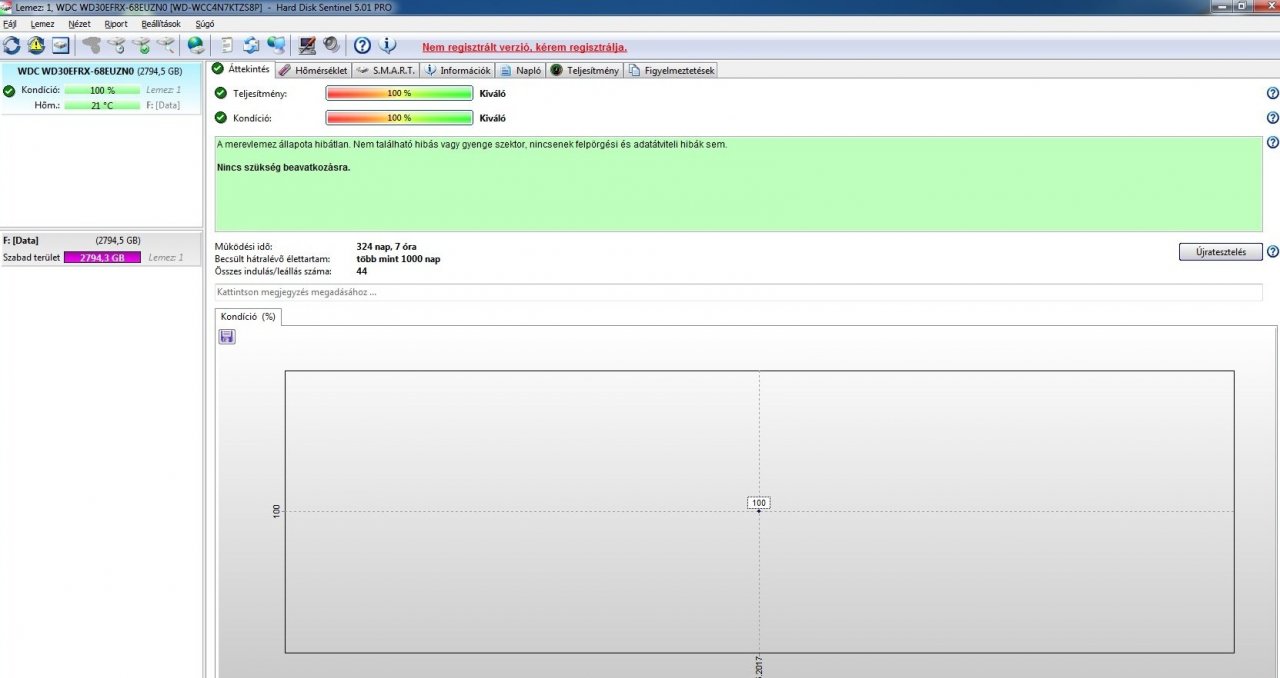Select the Kondíció (%) graph tab

(x=248, y=316)
